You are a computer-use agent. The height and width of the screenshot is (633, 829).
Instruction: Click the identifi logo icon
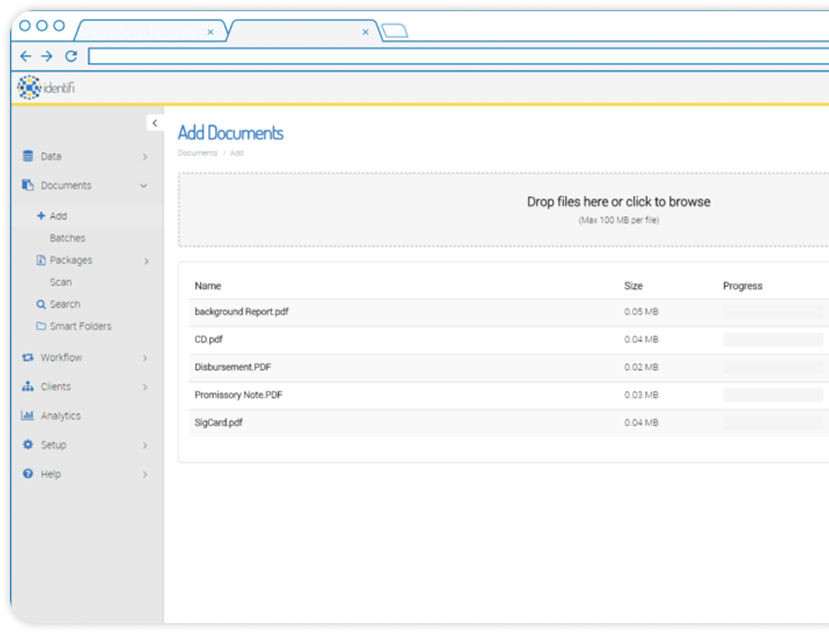point(29,88)
